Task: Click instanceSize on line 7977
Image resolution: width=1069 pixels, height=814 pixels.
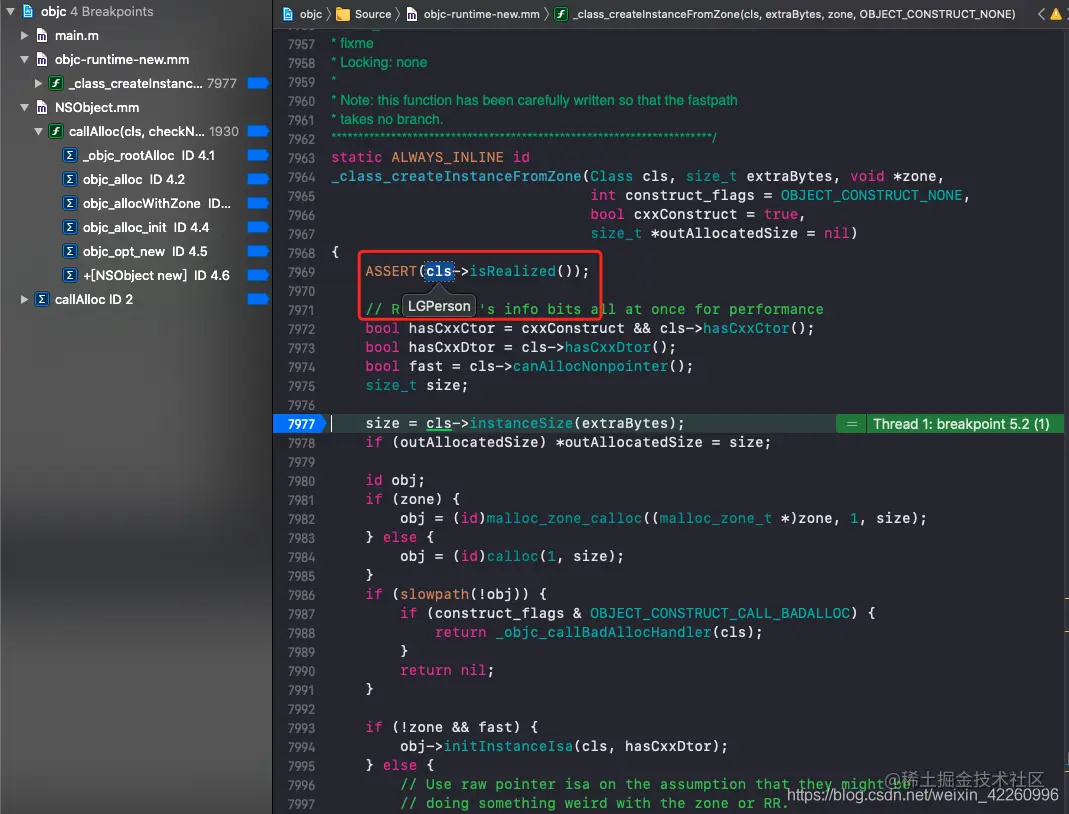Action: click(x=521, y=423)
